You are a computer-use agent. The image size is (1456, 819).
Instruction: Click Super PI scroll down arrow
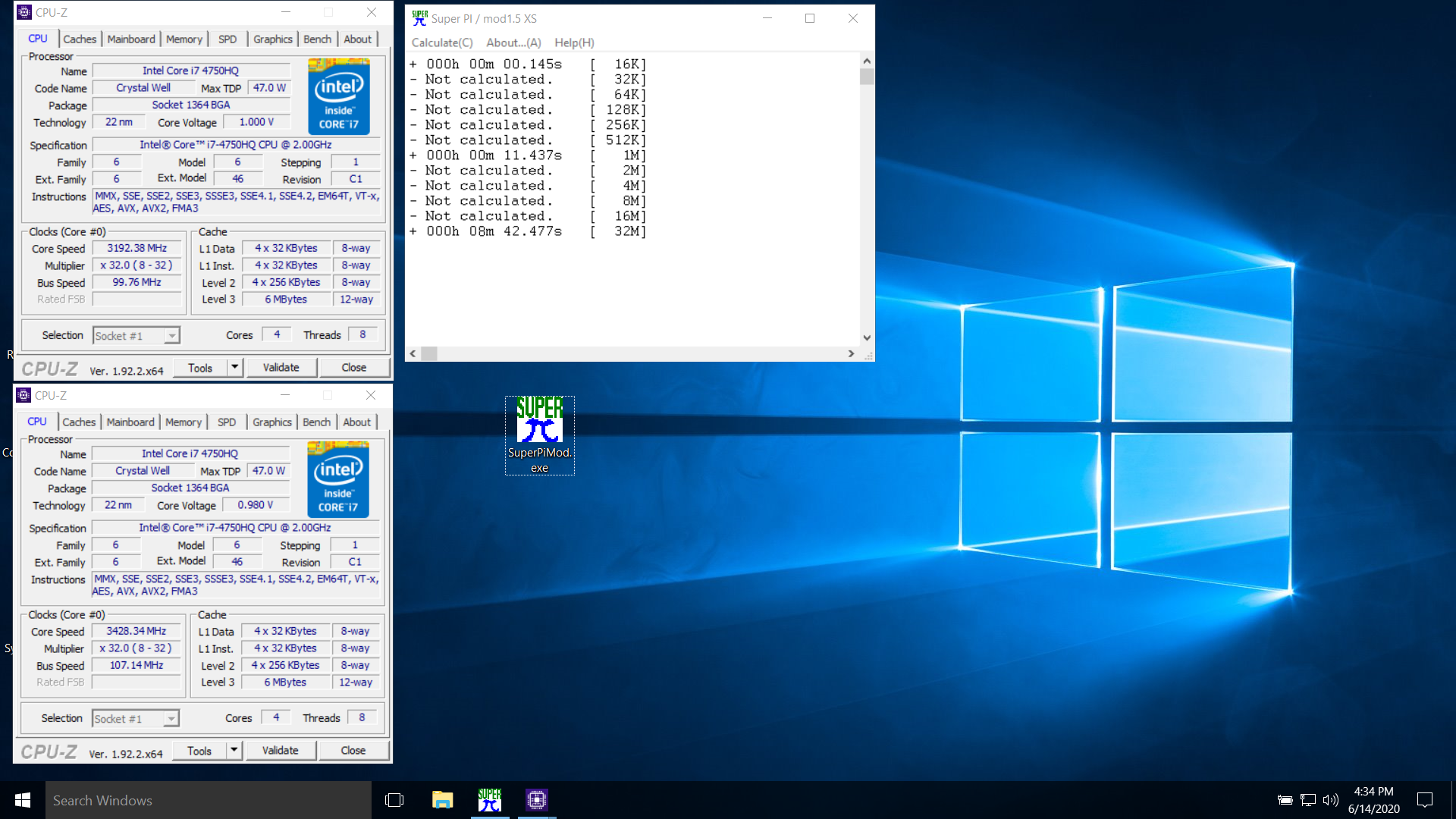[867, 338]
